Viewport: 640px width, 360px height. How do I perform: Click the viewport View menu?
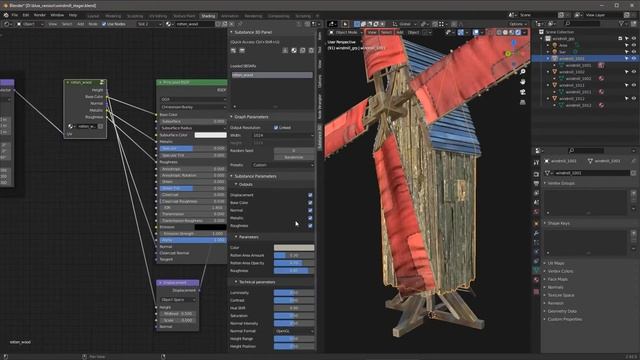(x=372, y=32)
